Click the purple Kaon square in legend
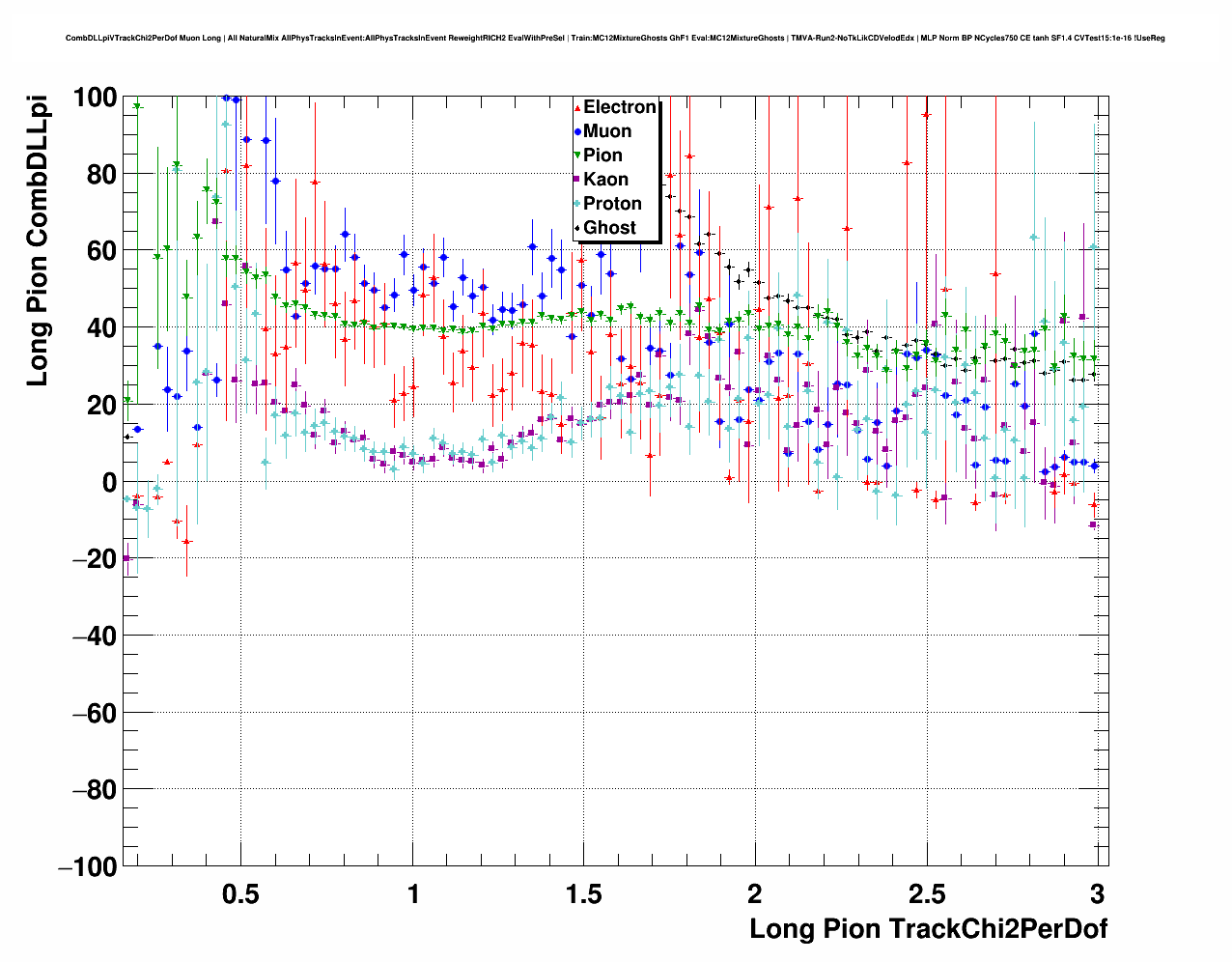 point(577,180)
